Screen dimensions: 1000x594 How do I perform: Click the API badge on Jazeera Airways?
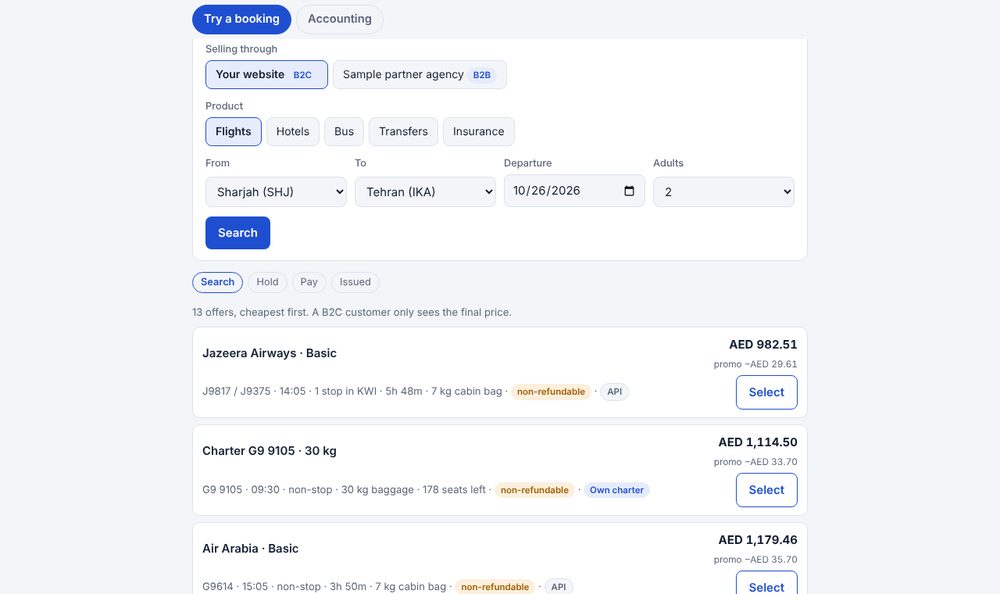(614, 392)
